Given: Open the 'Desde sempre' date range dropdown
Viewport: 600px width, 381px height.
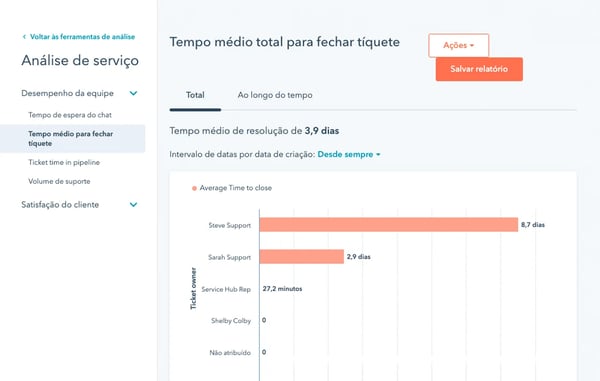Looking at the screenshot, I should (x=349, y=155).
